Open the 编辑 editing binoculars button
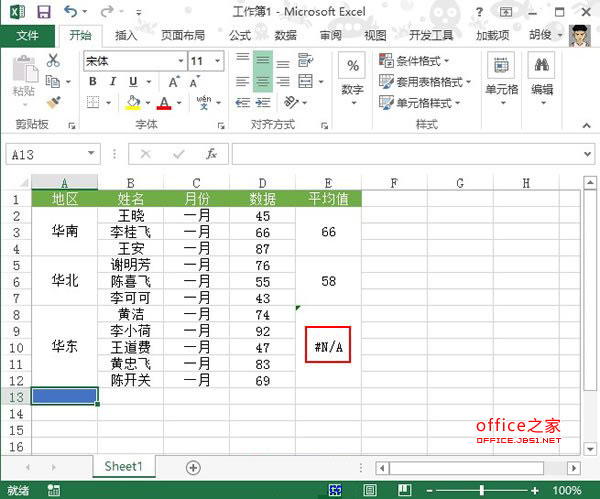Viewport: 600px width, 499px height. pyautogui.click(x=542, y=79)
